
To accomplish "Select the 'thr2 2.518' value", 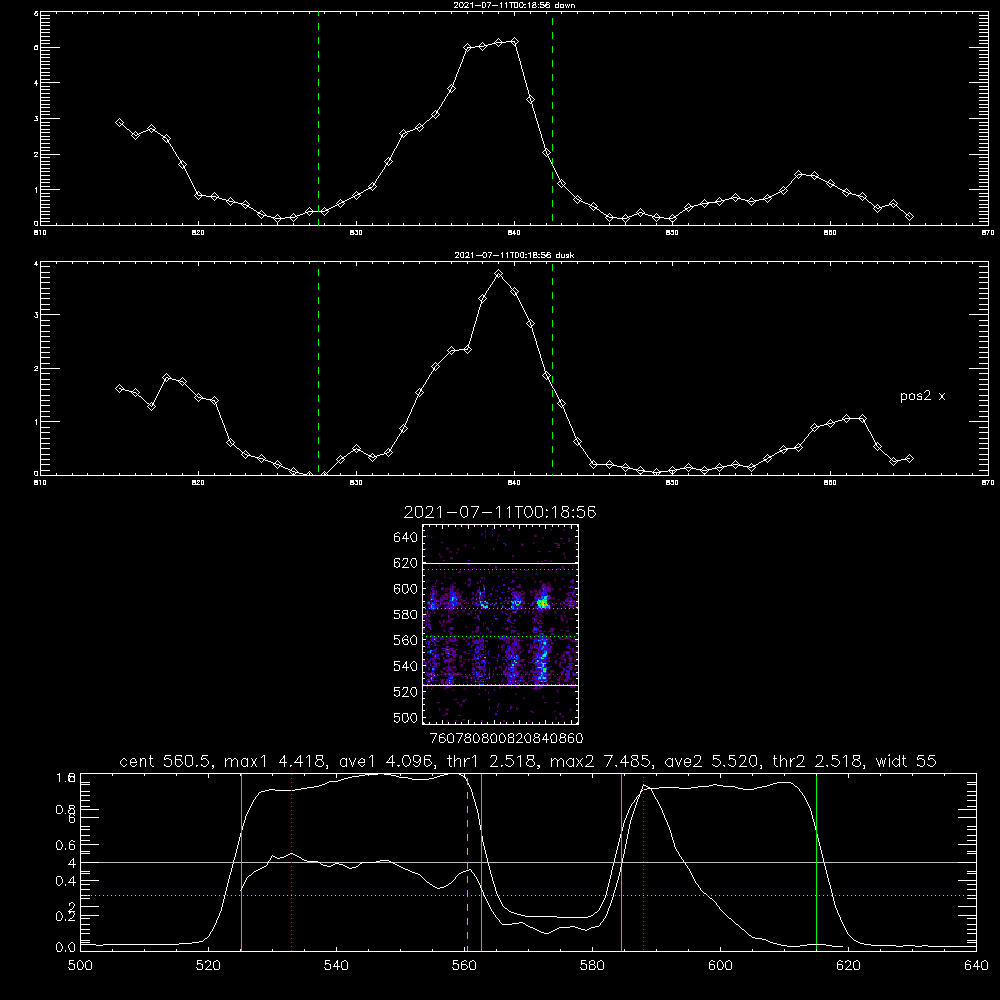I will coord(818,761).
